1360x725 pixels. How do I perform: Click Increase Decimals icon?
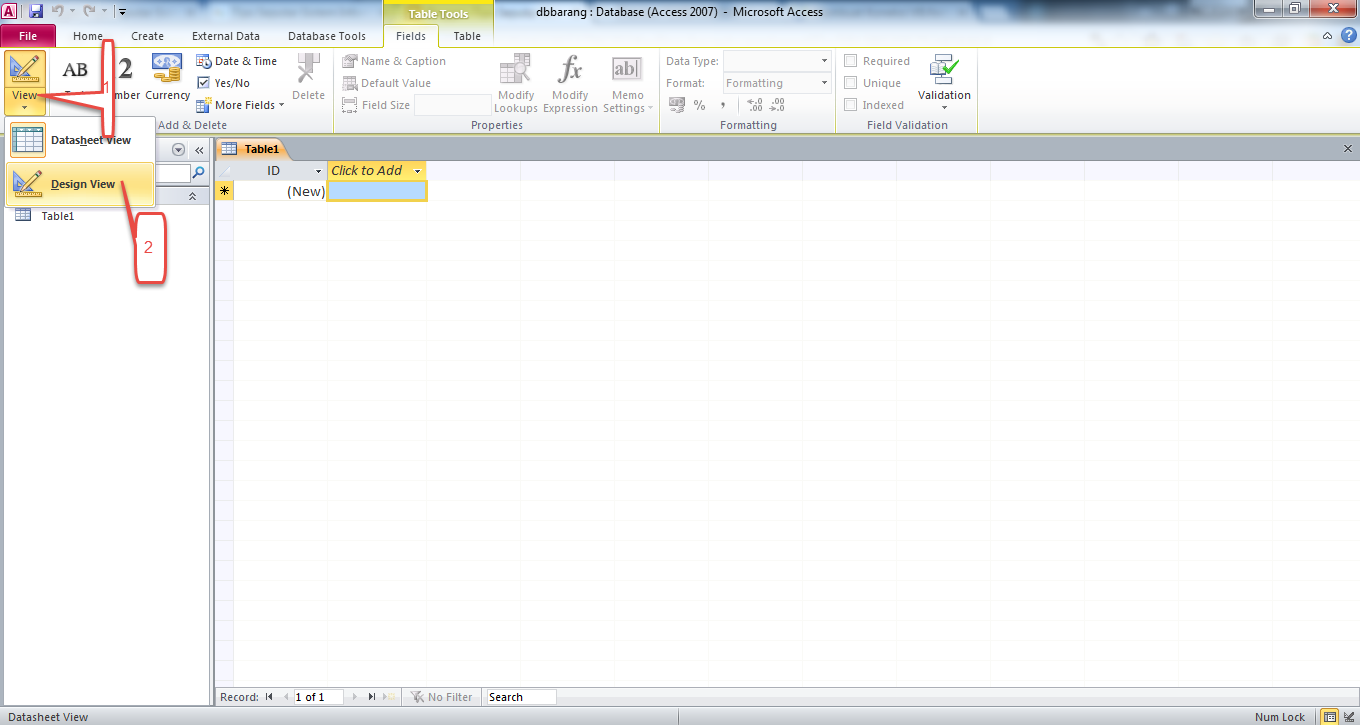coord(755,105)
